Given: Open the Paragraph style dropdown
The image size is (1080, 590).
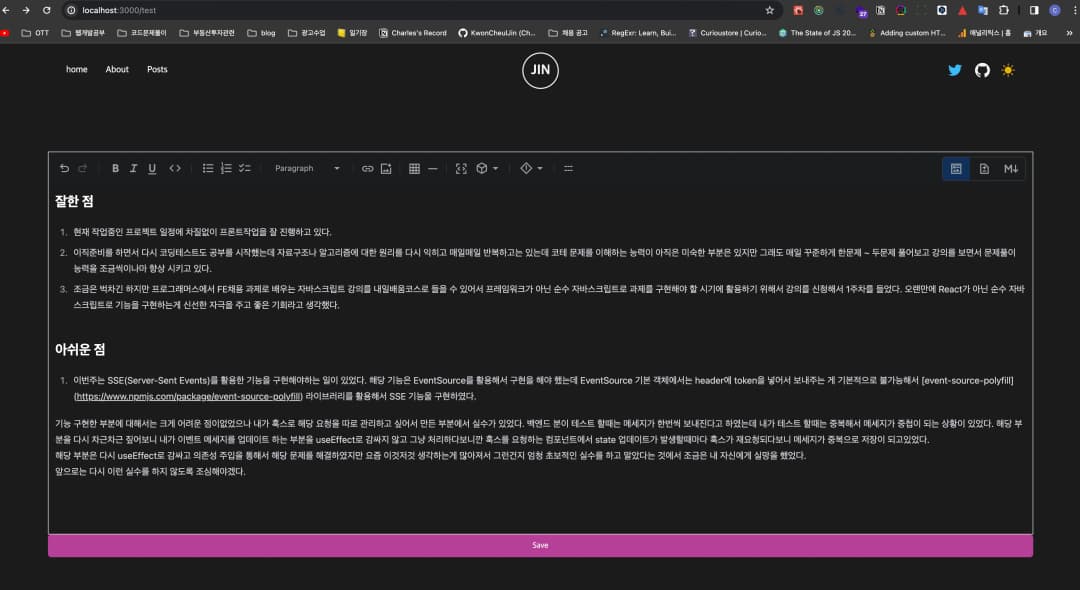Looking at the screenshot, I should (307, 169).
